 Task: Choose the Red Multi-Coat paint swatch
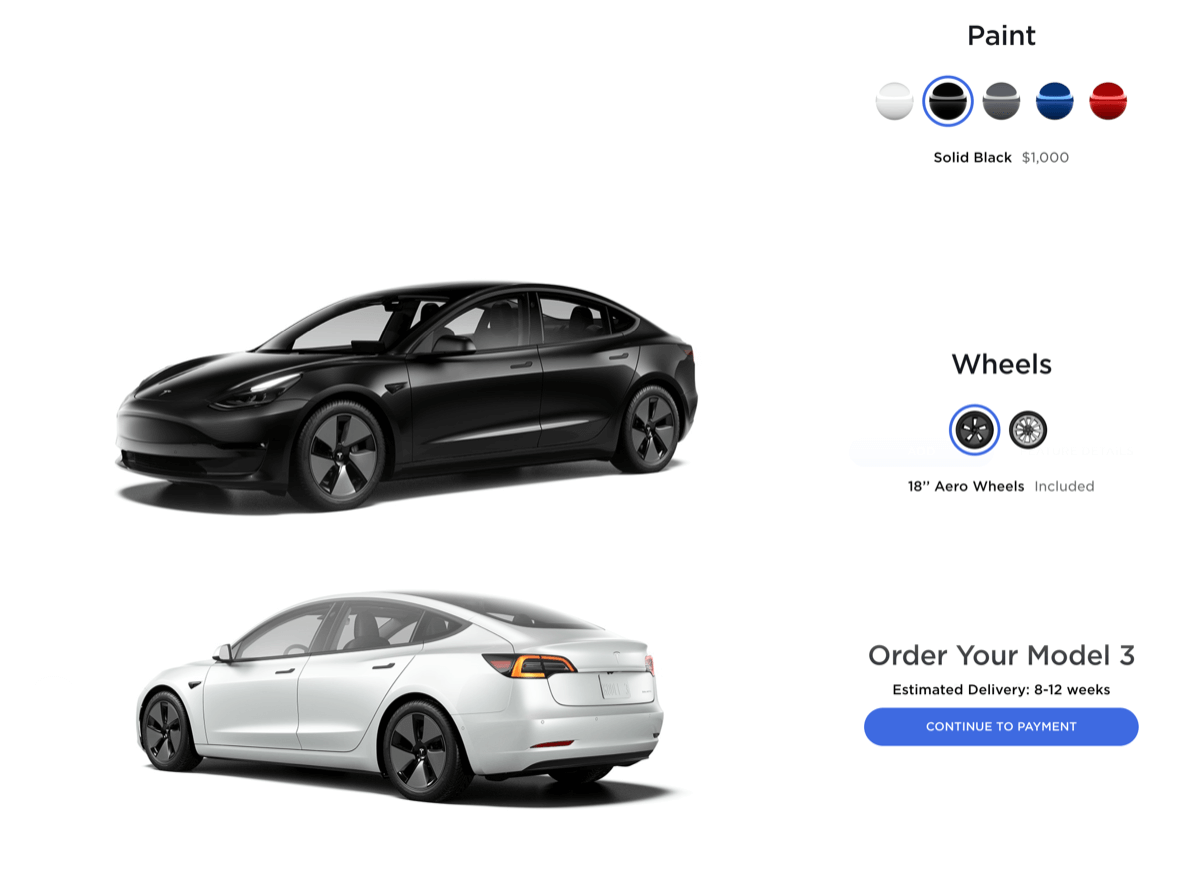[1108, 101]
